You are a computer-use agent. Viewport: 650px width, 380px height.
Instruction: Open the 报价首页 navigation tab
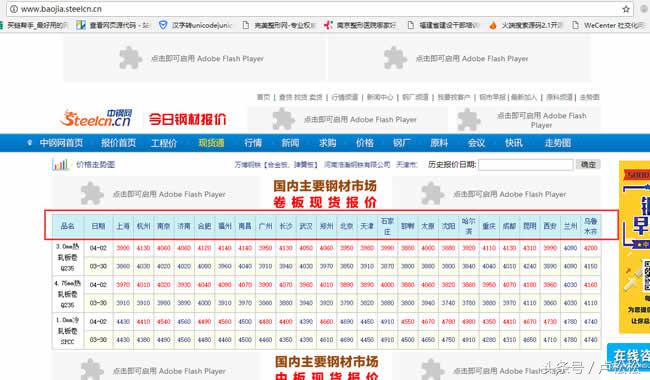click(119, 143)
